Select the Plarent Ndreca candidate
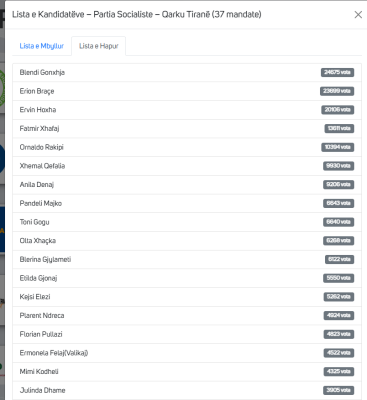 pyautogui.click(x=187, y=315)
